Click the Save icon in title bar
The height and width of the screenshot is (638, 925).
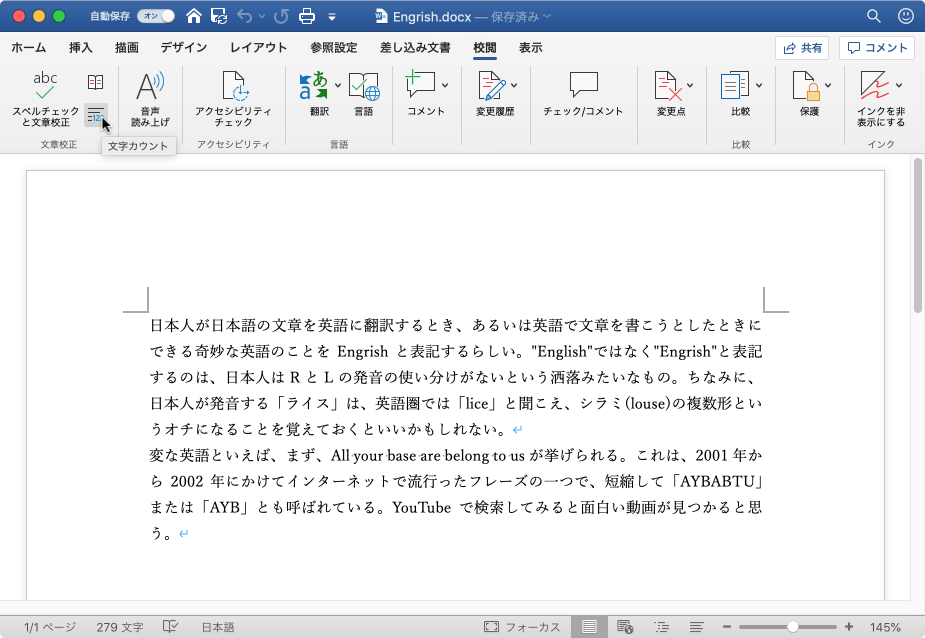[x=219, y=17]
